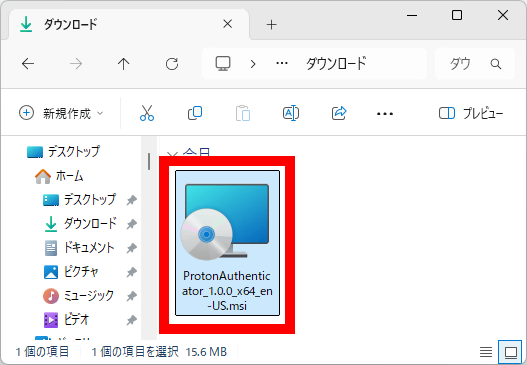
Task: Open pinned デスクトップ under ホーム
Action: click(x=79, y=200)
